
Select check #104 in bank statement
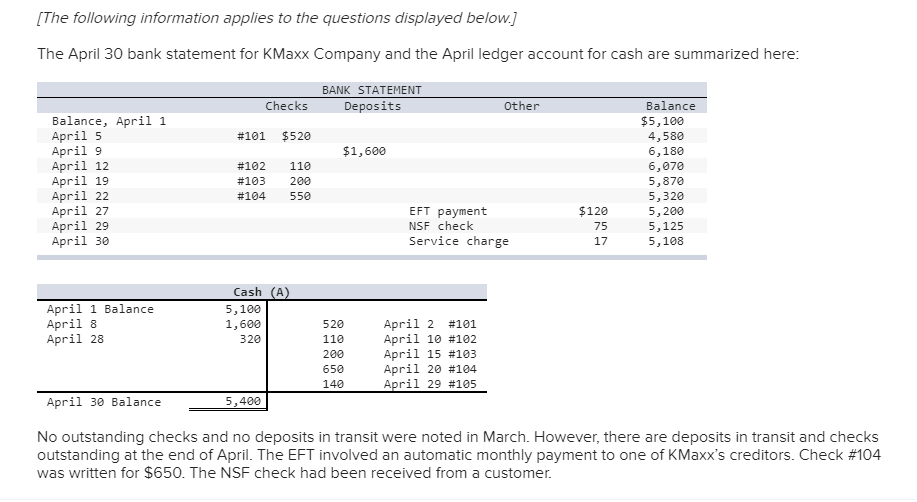pyautogui.click(x=251, y=196)
